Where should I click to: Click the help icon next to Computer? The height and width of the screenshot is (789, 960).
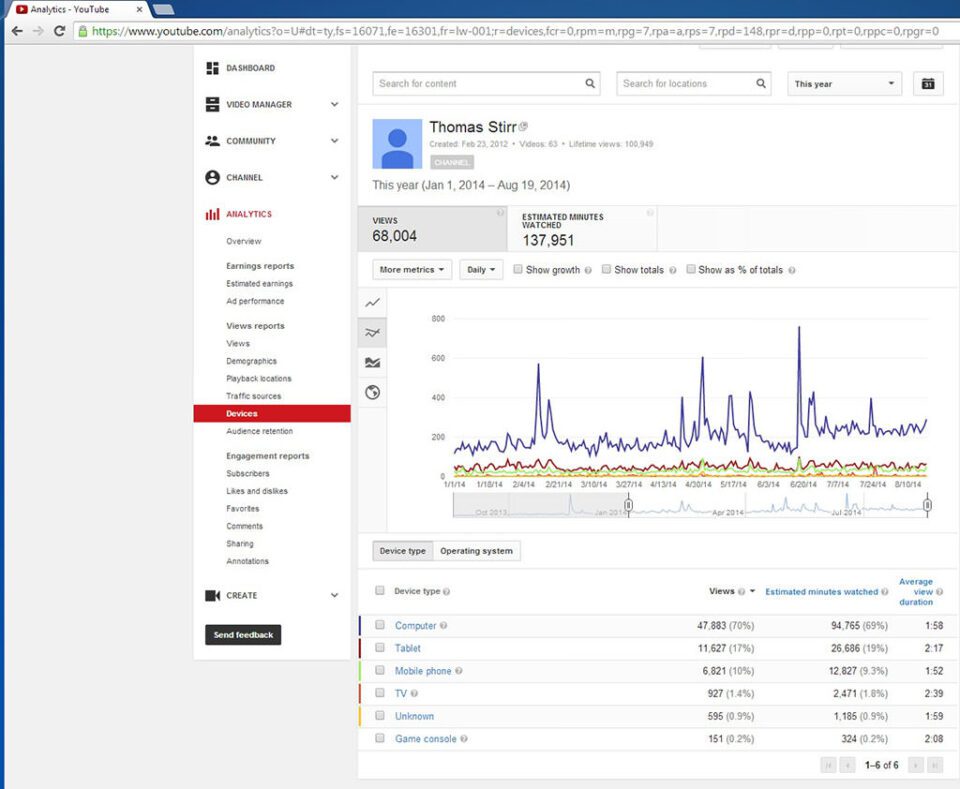pos(443,626)
